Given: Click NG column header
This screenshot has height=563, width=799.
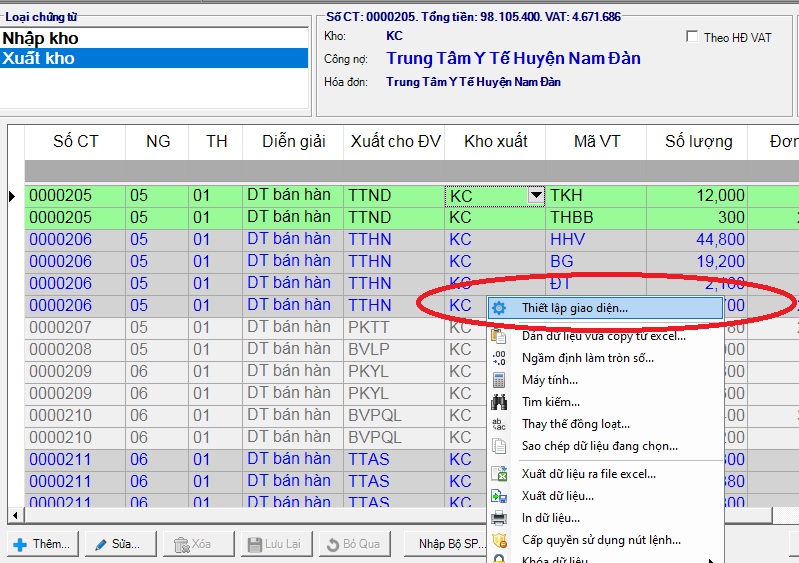Looking at the screenshot, I should click(157, 142).
